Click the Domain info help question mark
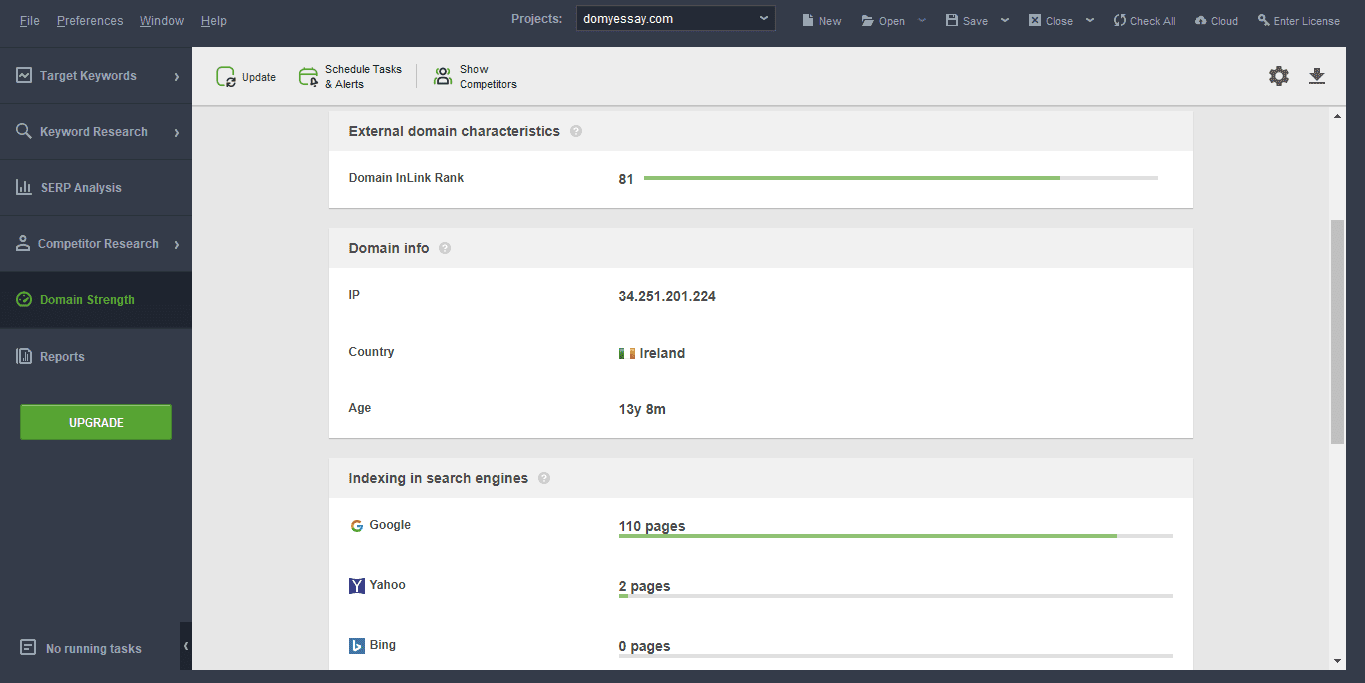 444,248
